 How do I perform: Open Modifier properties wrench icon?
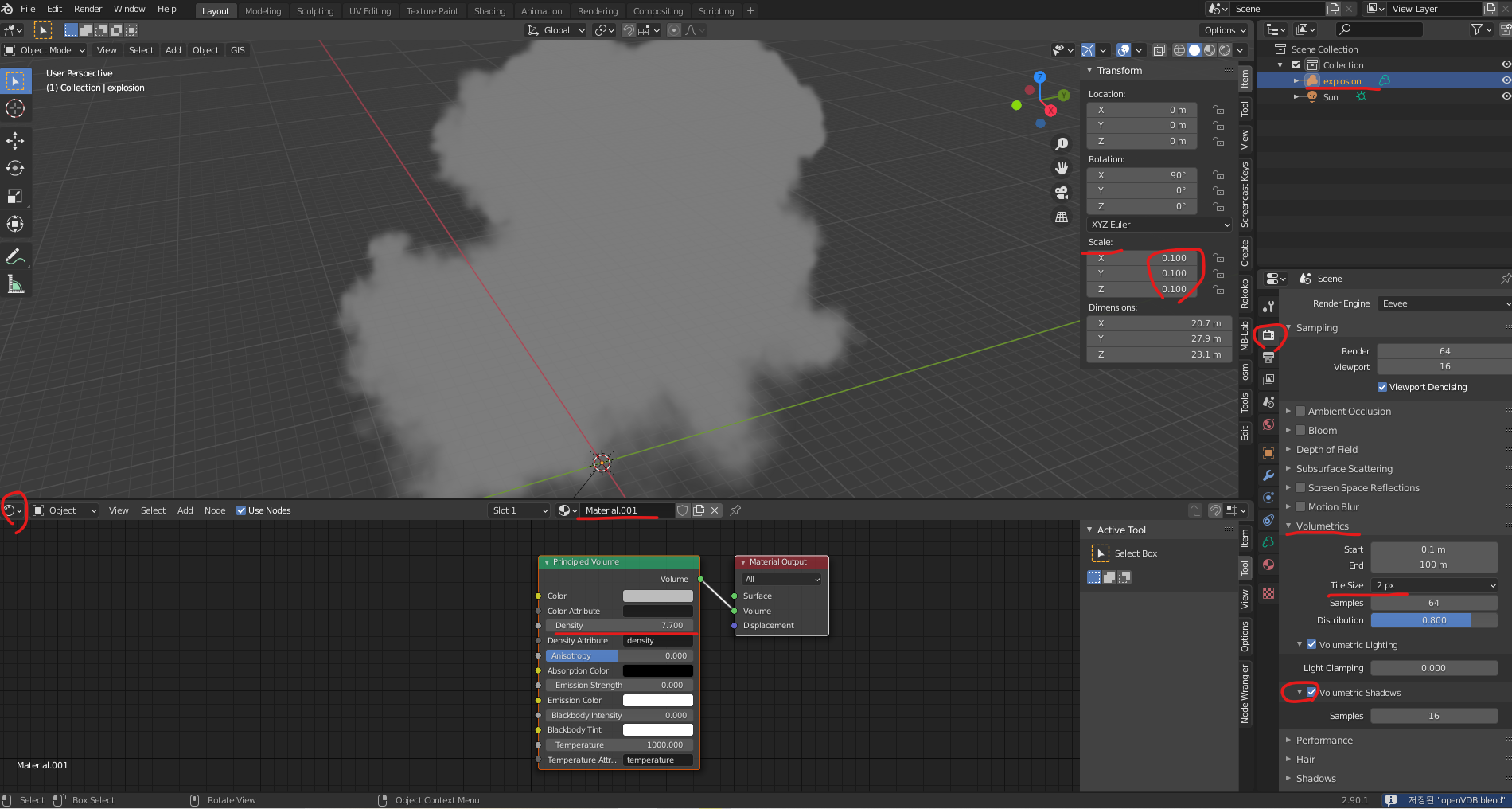coord(1268,475)
